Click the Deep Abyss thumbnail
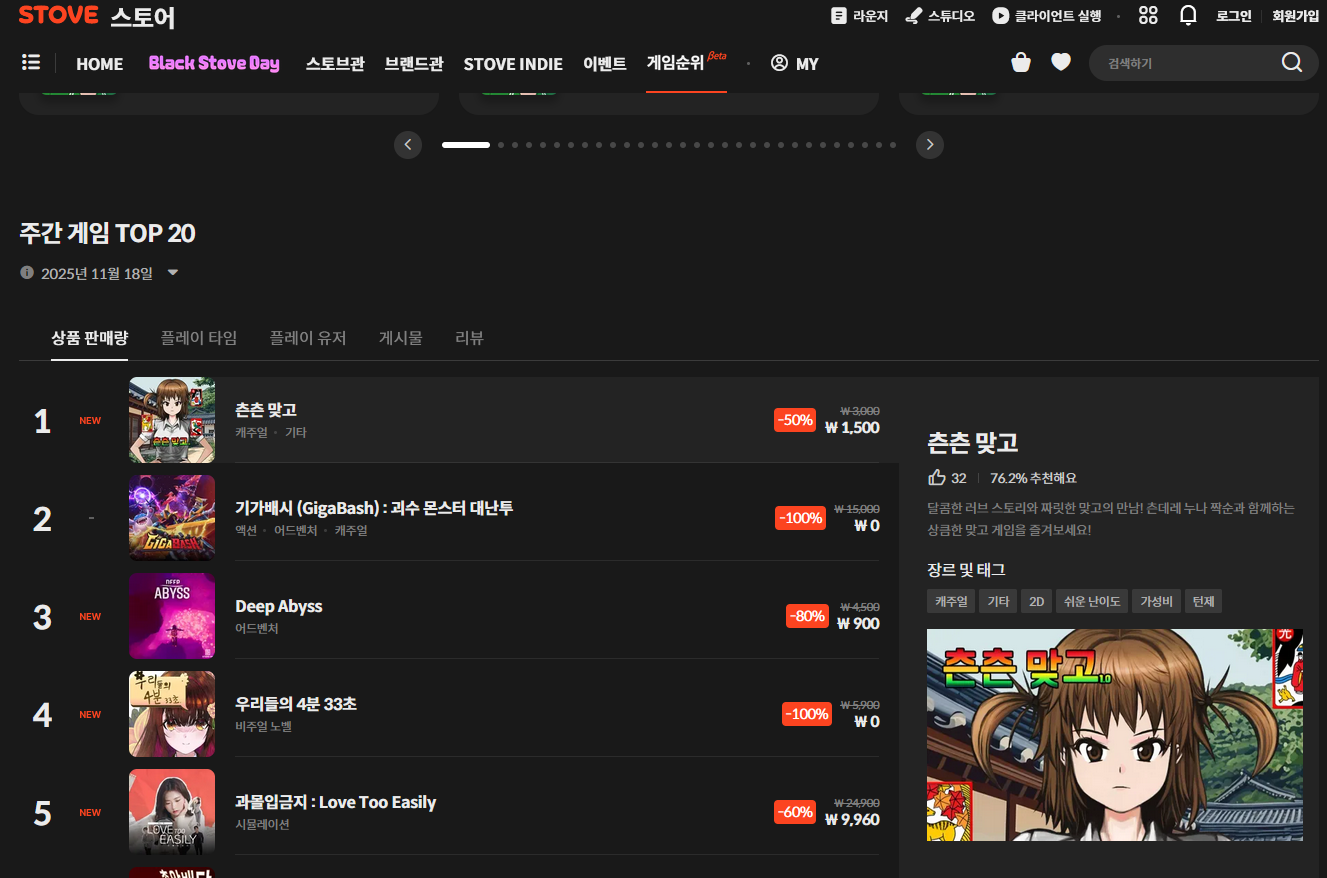This screenshot has height=878, width=1327. click(x=172, y=616)
